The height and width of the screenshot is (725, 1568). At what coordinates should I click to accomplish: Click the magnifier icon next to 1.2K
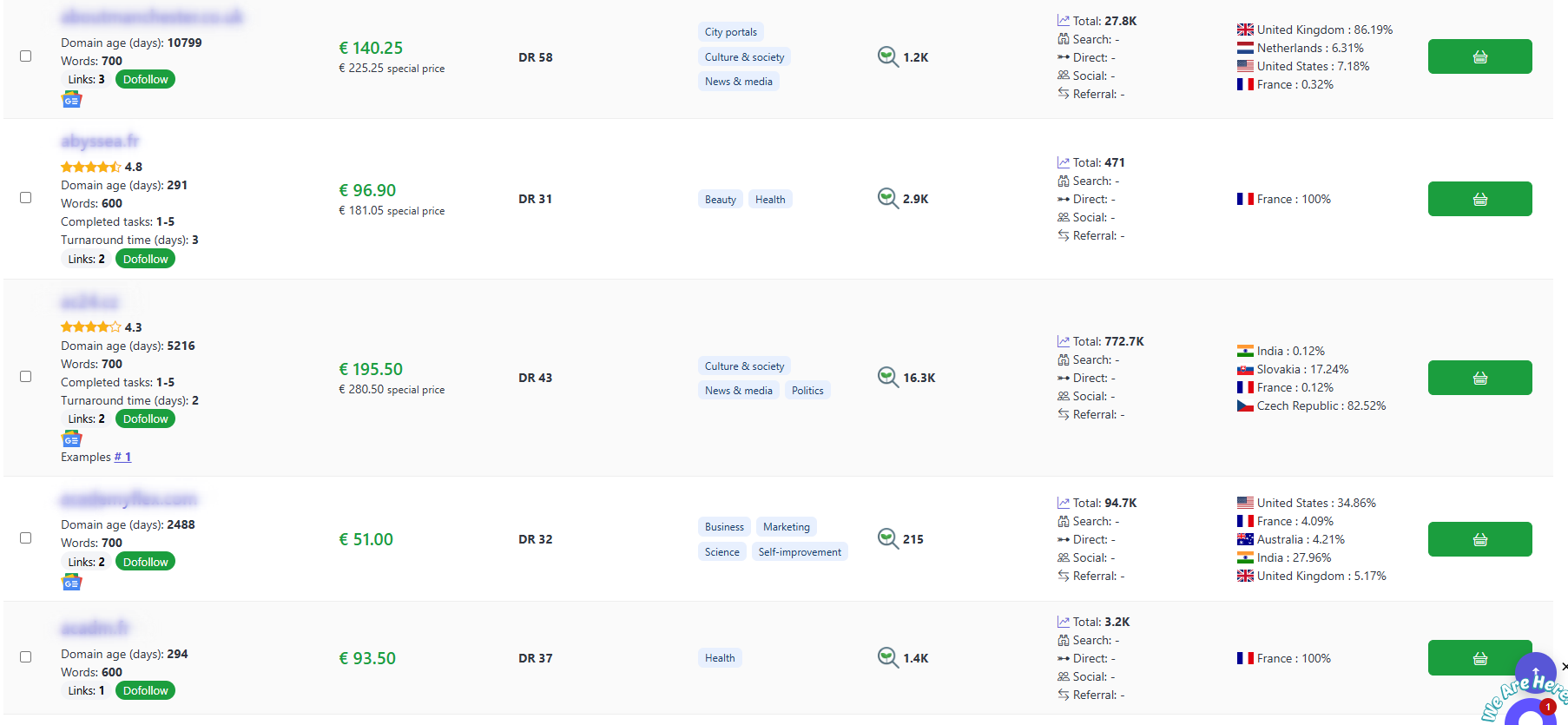[x=887, y=57]
